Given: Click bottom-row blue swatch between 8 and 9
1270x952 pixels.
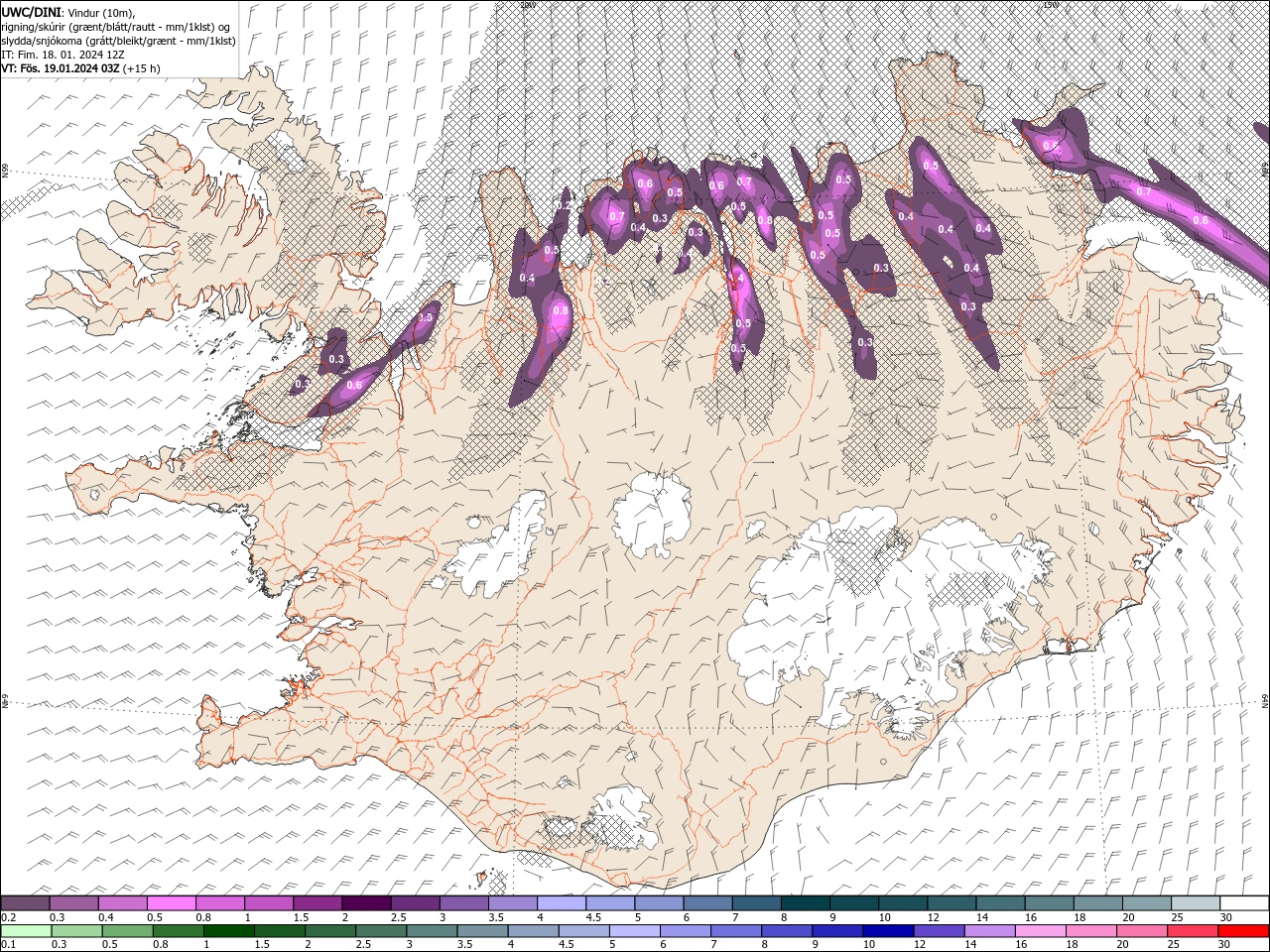Looking at the screenshot, I should click(x=787, y=931).
